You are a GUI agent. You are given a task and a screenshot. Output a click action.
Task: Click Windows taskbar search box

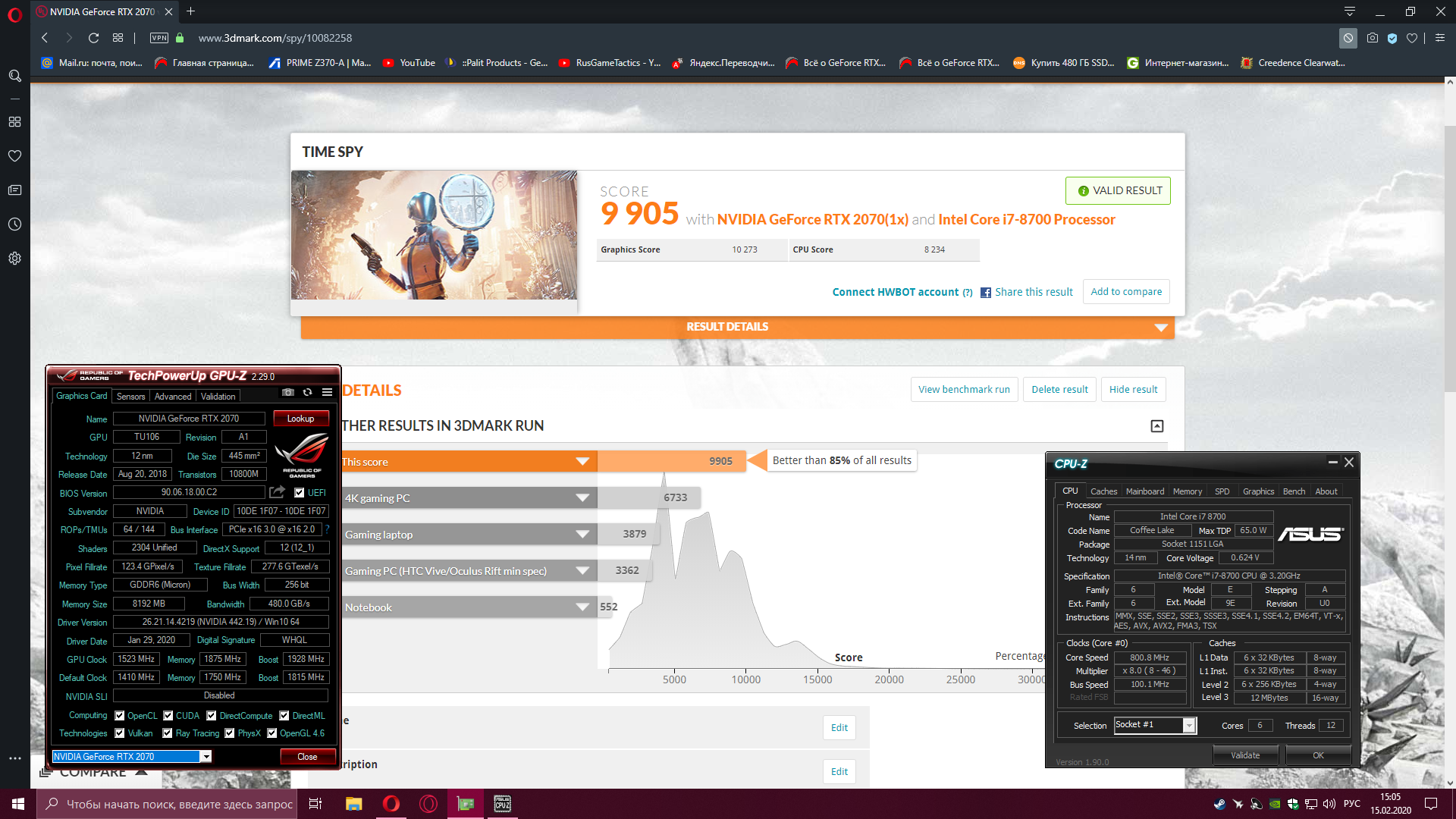click(x=168, y=804)
